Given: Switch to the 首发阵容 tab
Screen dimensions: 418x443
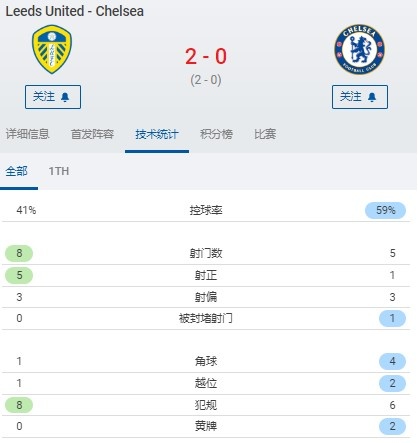Looking at the screenshot, I should coord(92,134).
